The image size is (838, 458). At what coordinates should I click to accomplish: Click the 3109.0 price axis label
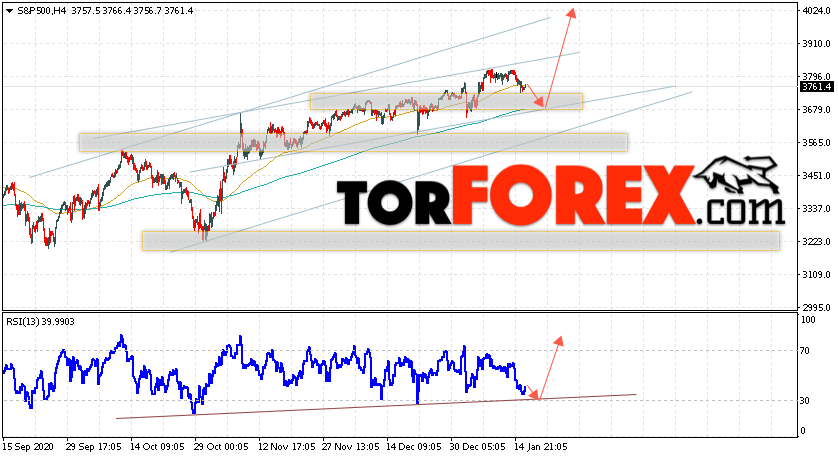tap(816, 275)
